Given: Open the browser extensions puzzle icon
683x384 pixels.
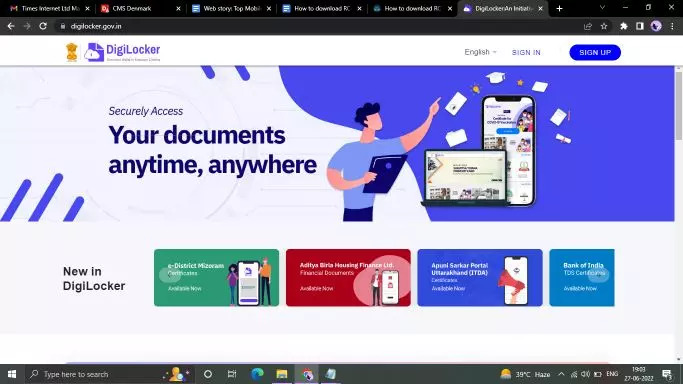Looking at the screenshot, I should click(x=623, y=26).
